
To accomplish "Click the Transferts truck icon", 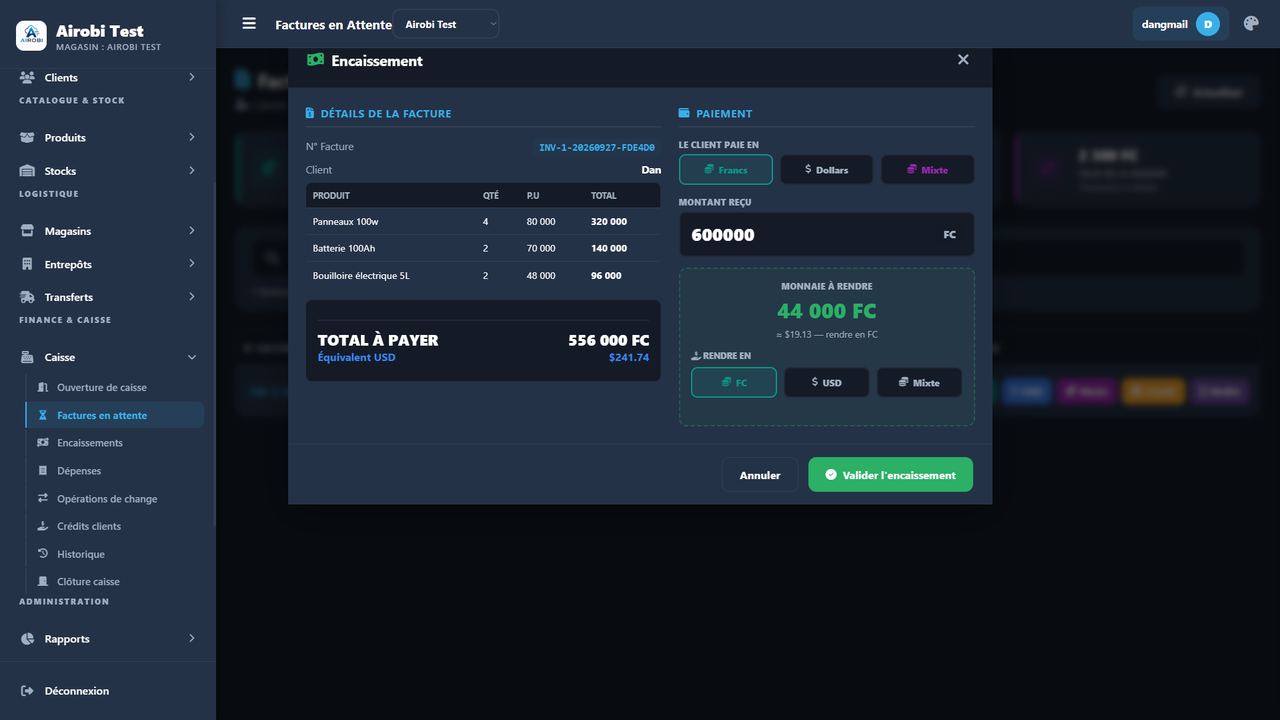I will coord(28,297).
